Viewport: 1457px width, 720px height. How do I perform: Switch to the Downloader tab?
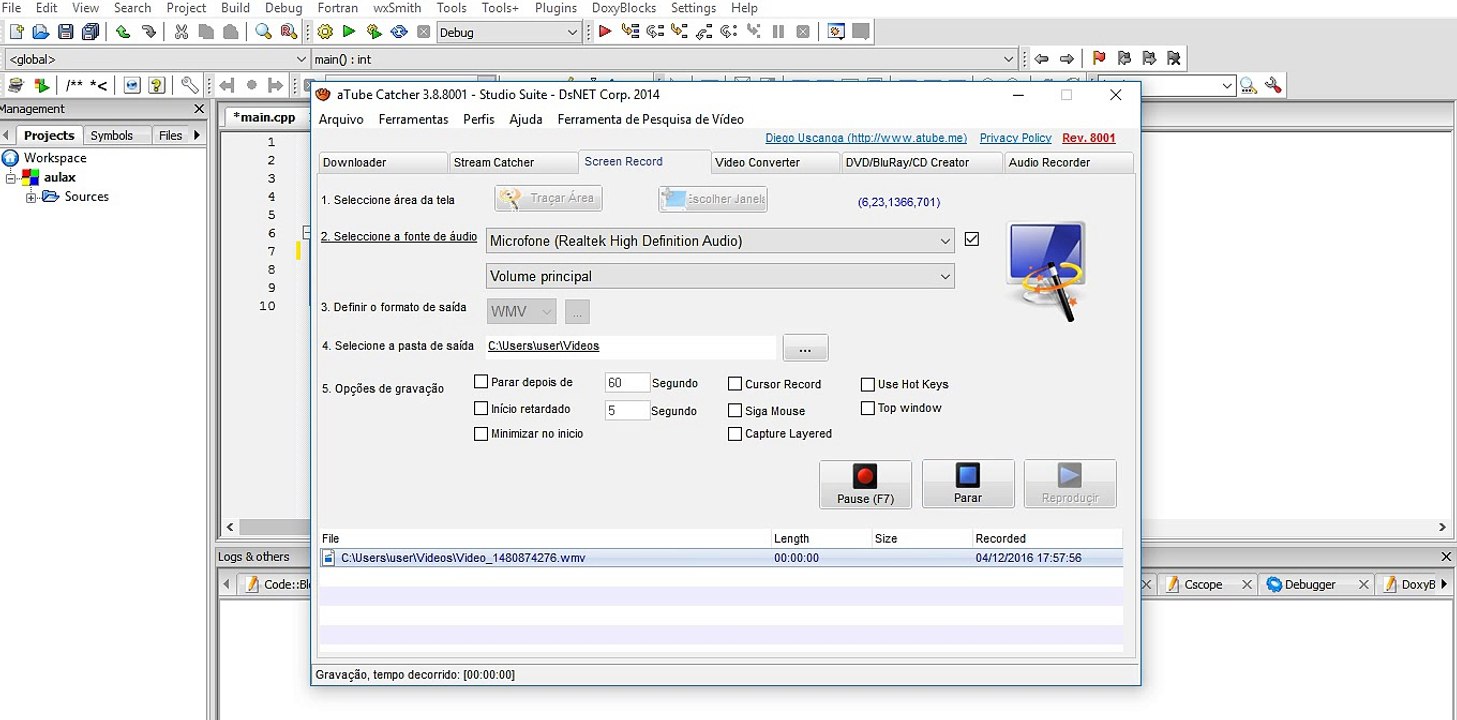tap(383, 162)
